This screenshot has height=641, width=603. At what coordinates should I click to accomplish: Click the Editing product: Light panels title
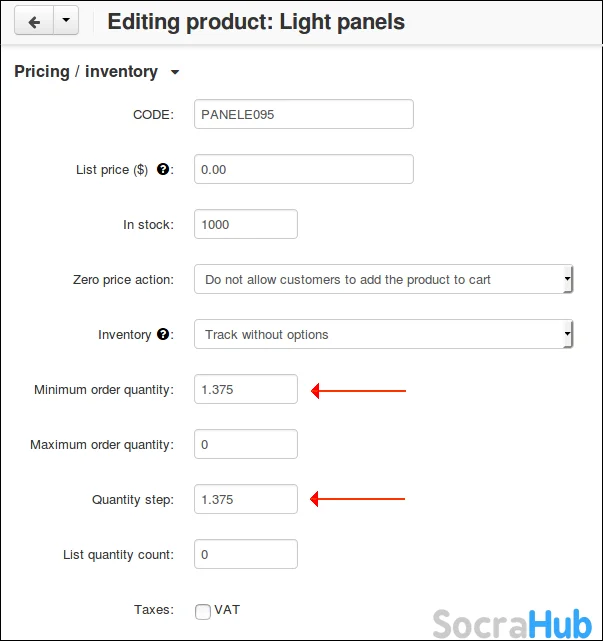[256, 21]
